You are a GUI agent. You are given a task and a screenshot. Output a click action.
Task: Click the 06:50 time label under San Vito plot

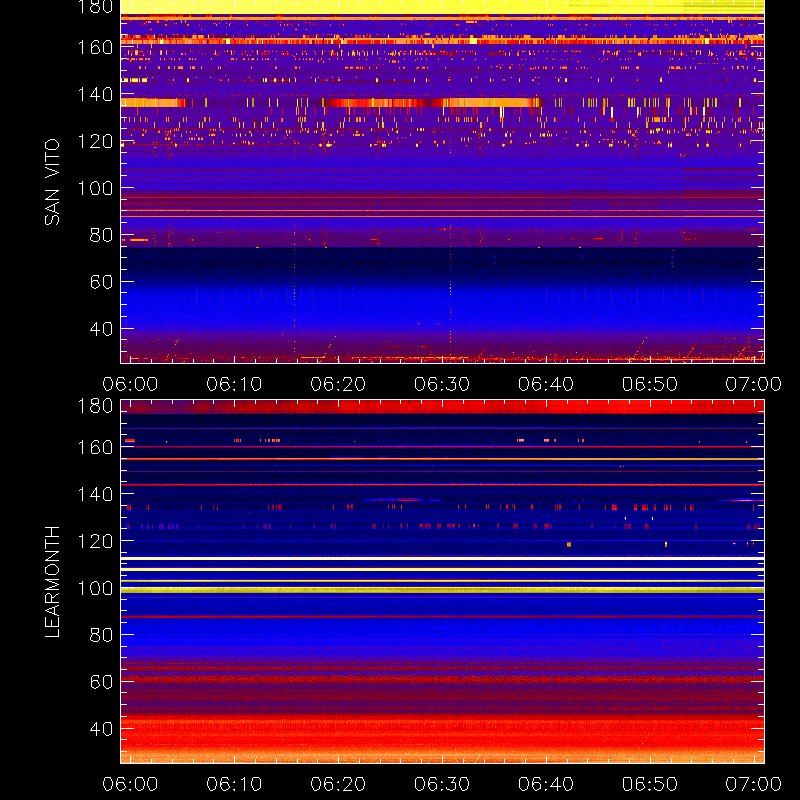tap(650, 384)
